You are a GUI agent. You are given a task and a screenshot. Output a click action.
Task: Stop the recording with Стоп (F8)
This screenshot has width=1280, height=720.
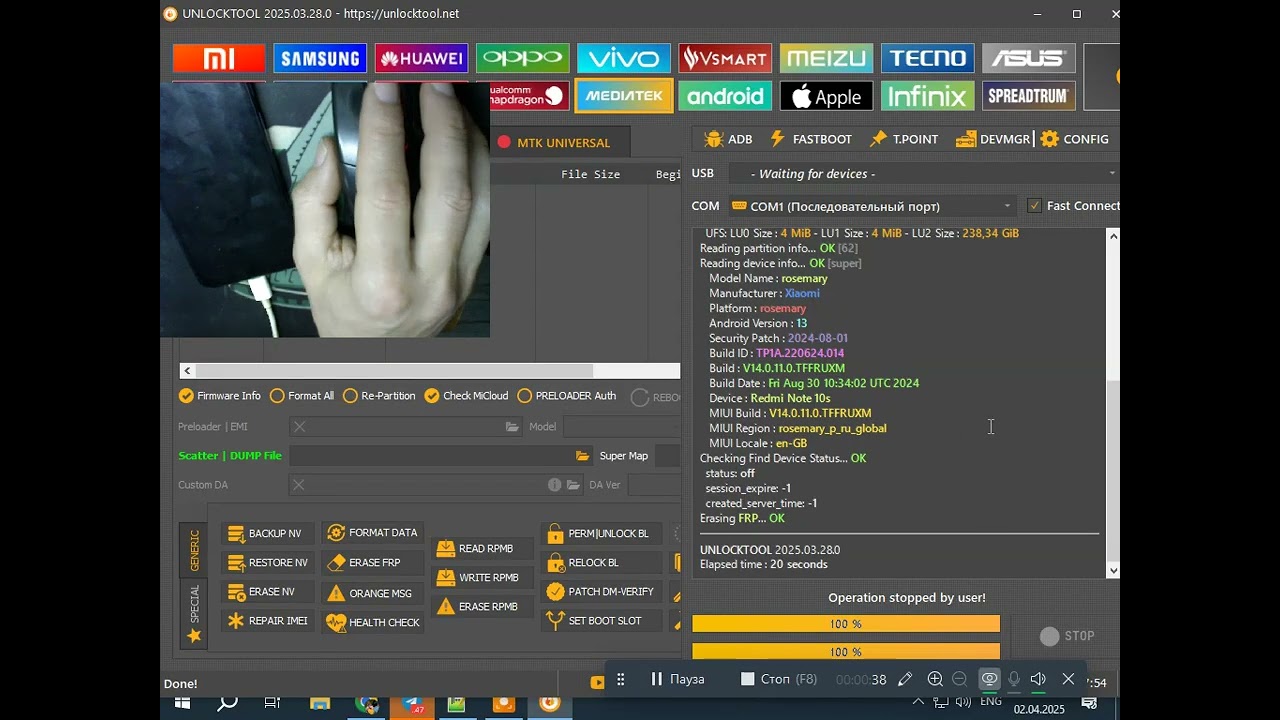click(779, 679)
